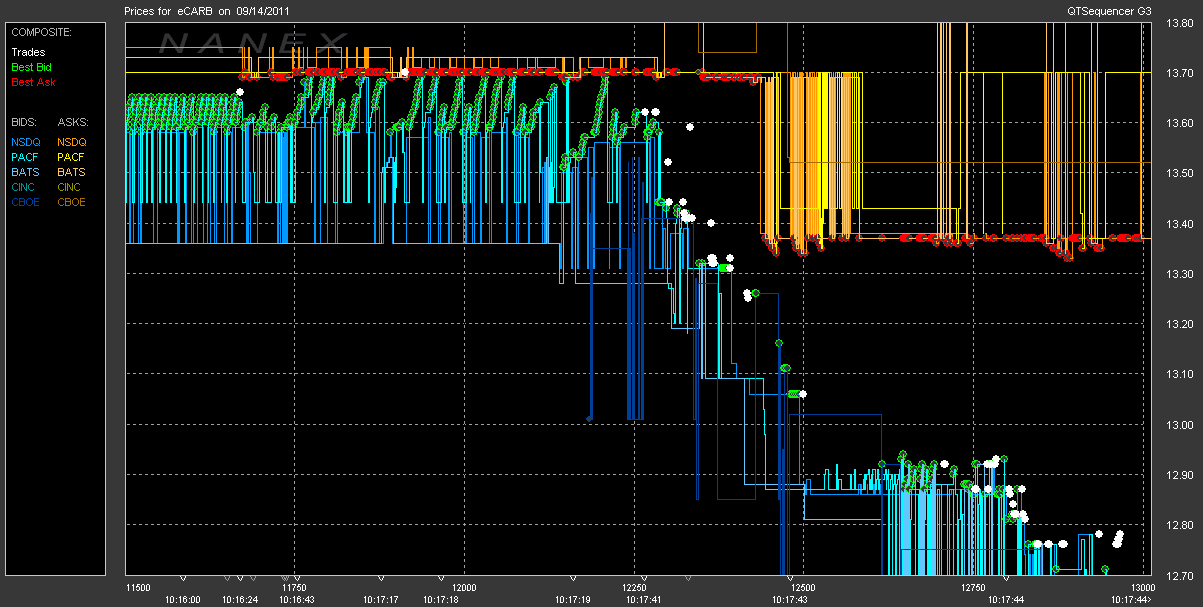The image size is (1203, 607).
Task: Click the olive CINC entry under ASKS
Action: (x=71, y=187)
